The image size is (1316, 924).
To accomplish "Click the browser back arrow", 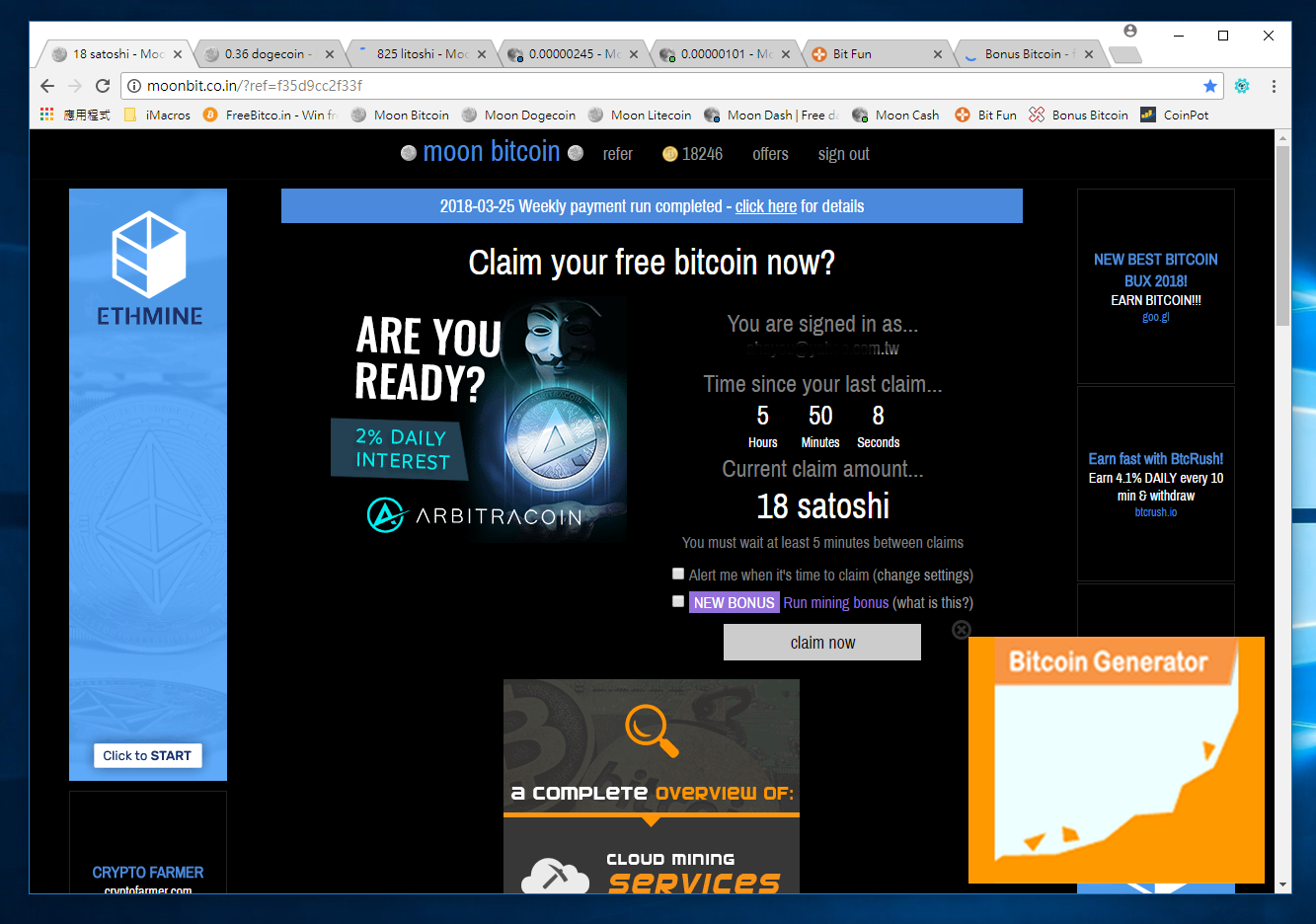I will 47,86.
